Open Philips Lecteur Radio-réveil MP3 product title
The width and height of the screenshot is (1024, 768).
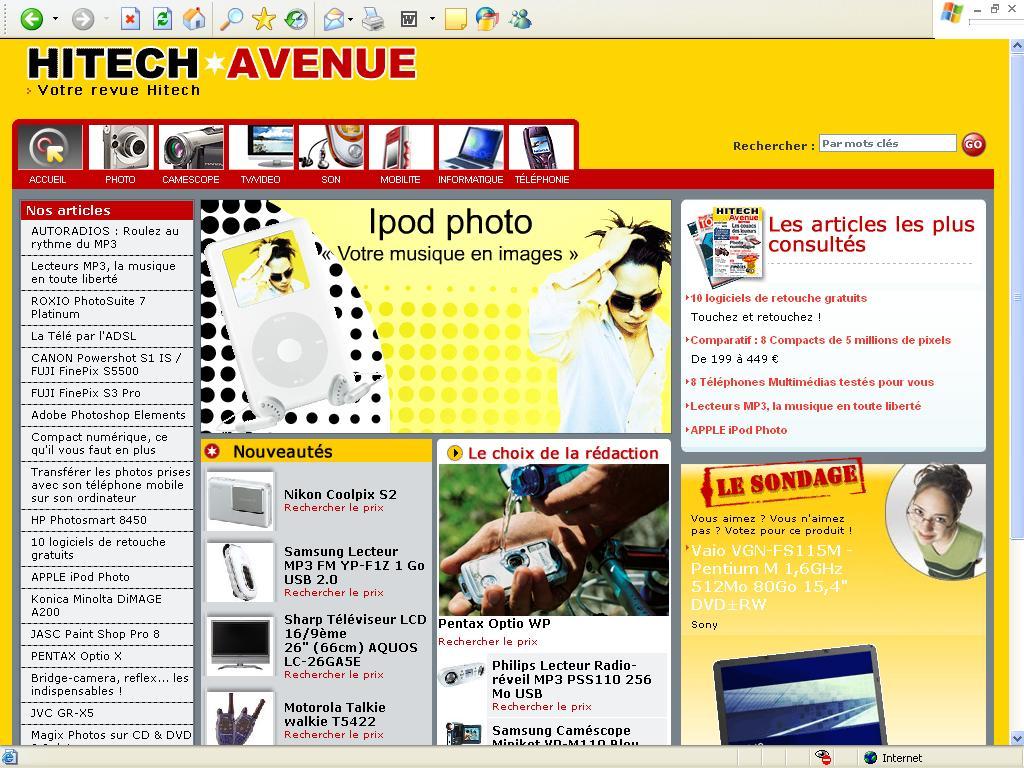pyautogui.click(x=571, y=679)
